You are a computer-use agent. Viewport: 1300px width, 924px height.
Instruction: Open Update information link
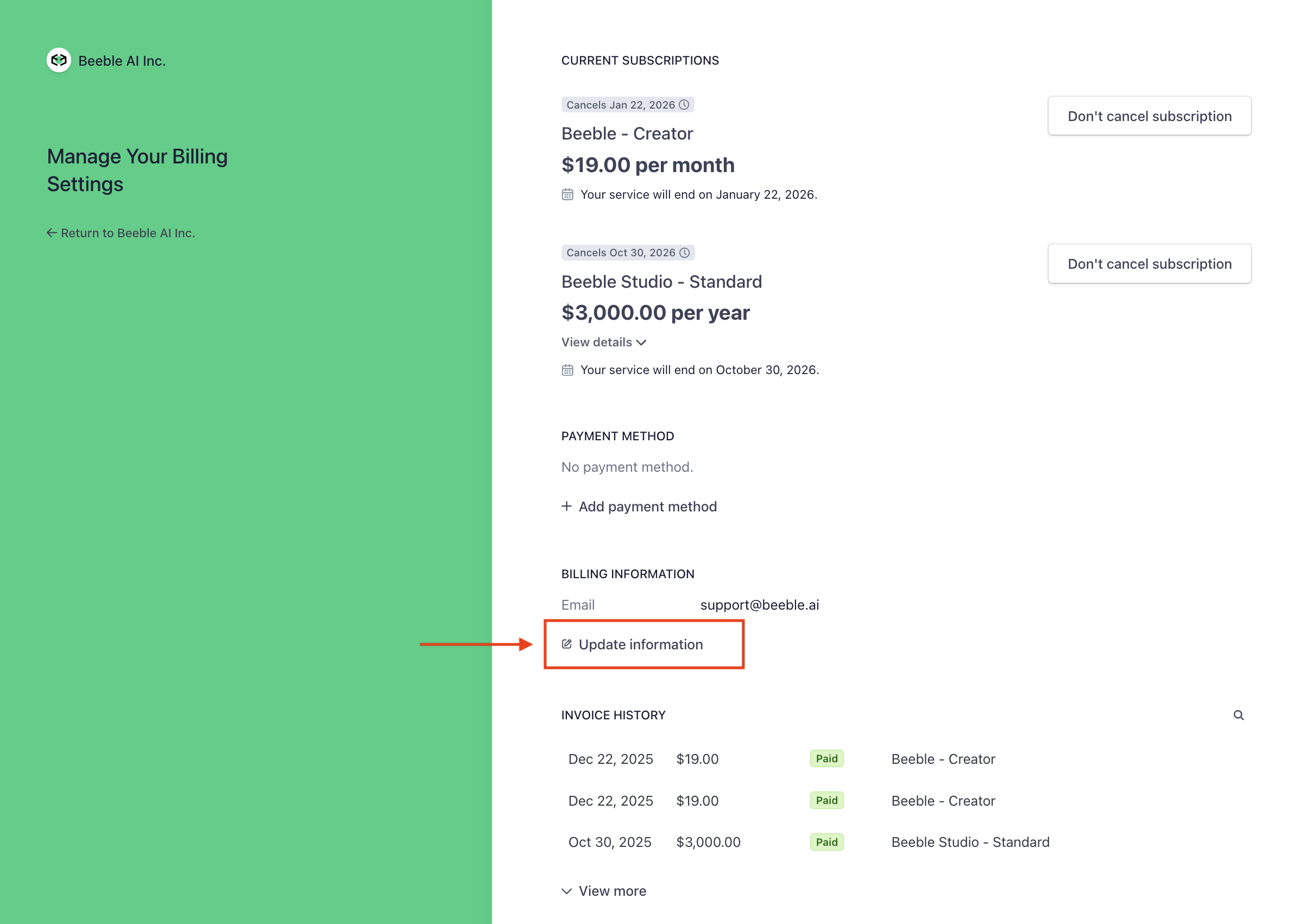pyautogui.click(x=640, y=644)
